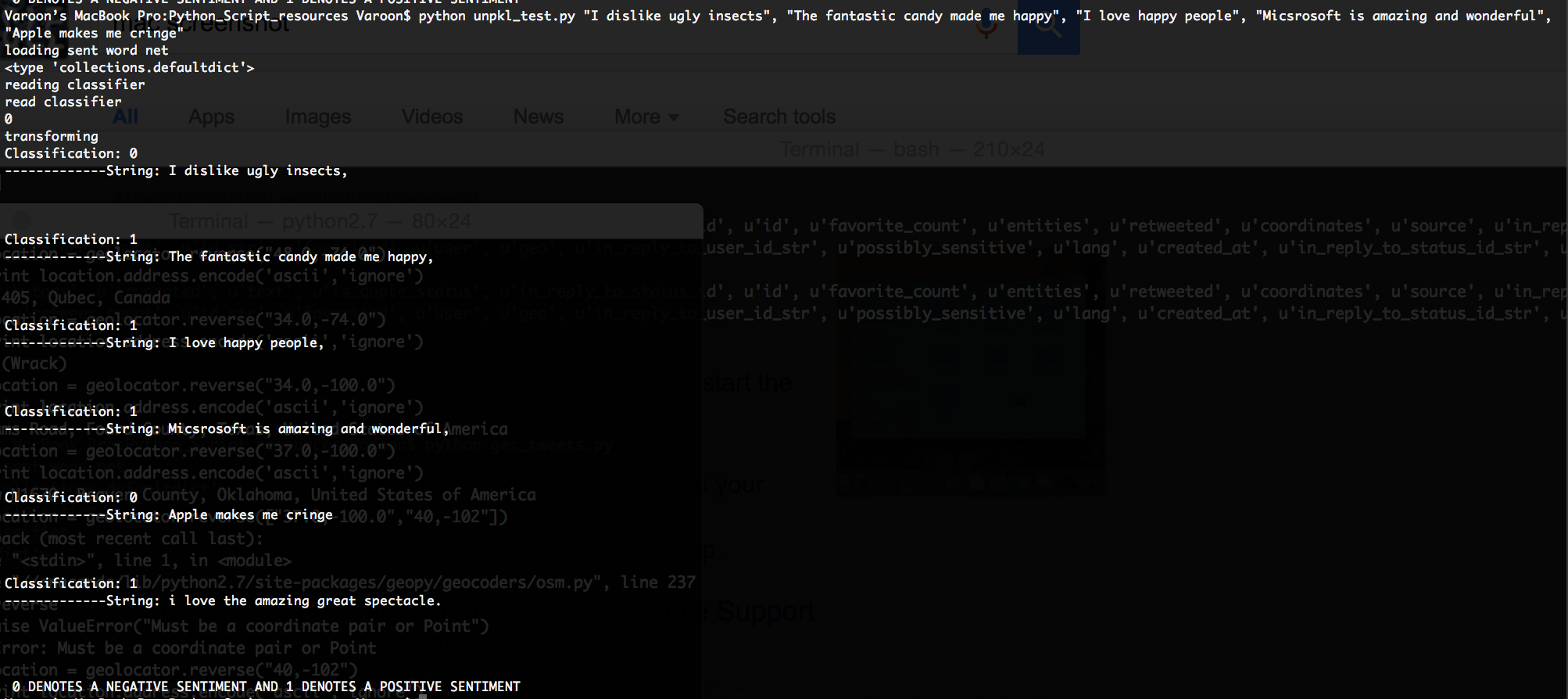Click the 'loading sent word net' output line

(x=87, y=50)
